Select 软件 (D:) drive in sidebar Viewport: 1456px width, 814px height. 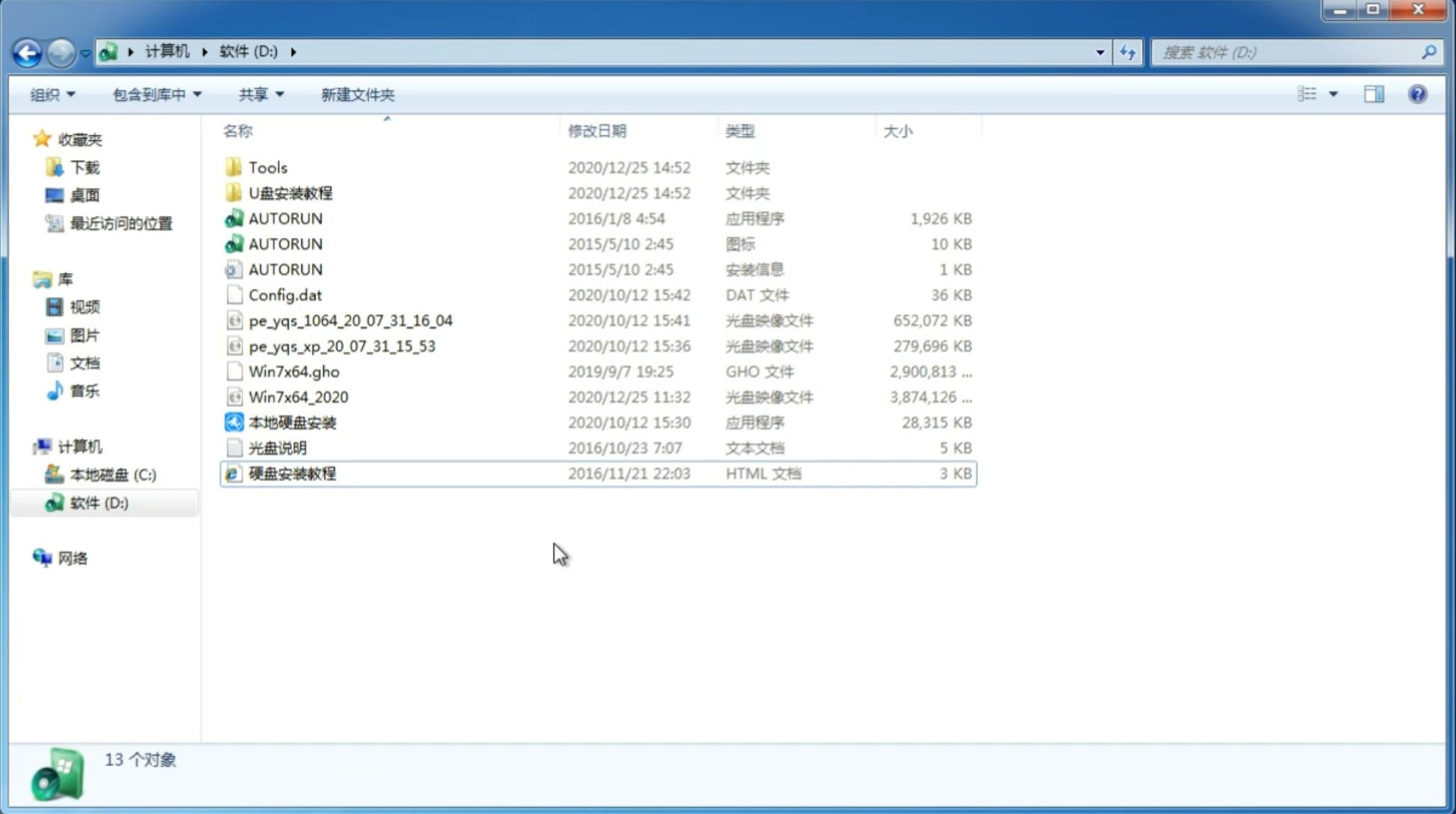[99, 502]
